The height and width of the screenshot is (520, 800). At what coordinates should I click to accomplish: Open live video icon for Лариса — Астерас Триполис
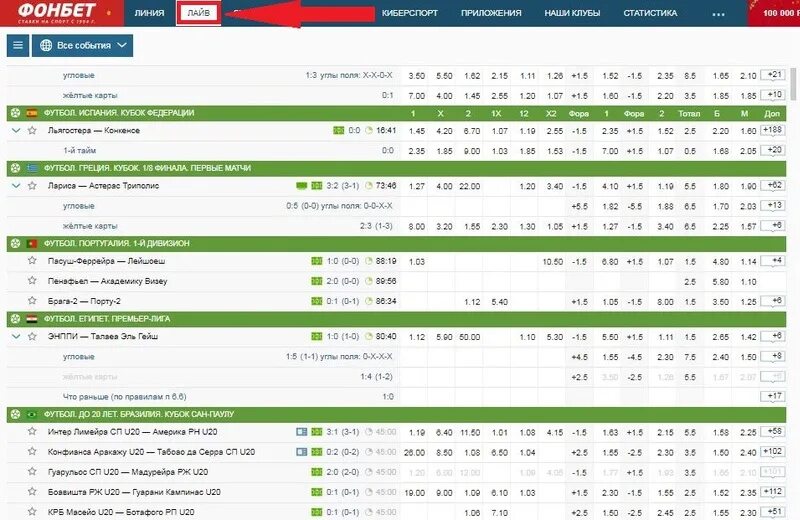pos(302,186)
